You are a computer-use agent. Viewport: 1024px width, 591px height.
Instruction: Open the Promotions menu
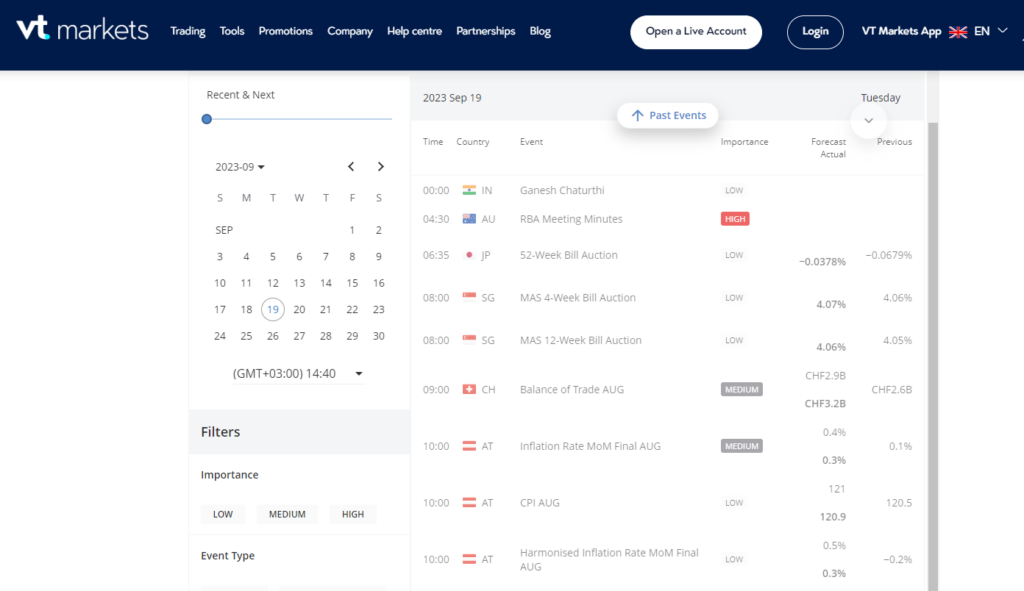tap(285, 31)
